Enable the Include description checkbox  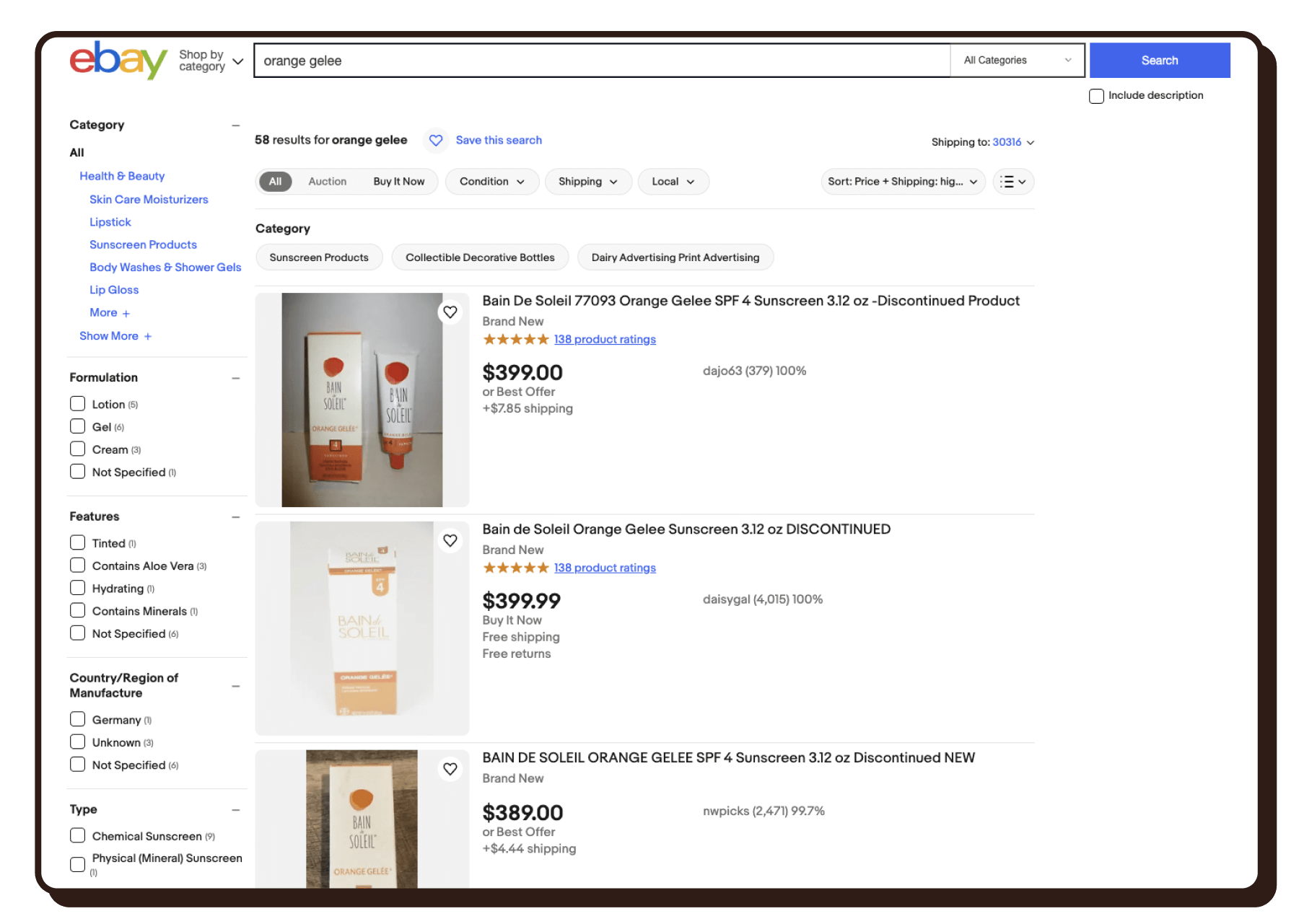(x=1096, y=96)
